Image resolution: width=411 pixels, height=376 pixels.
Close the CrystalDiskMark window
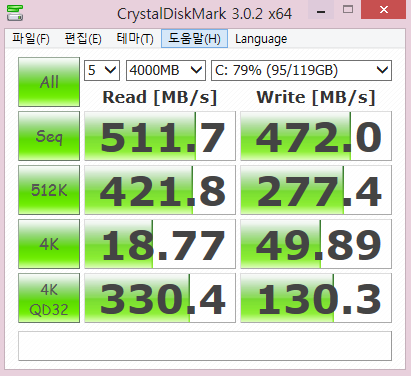pos(384,10)
